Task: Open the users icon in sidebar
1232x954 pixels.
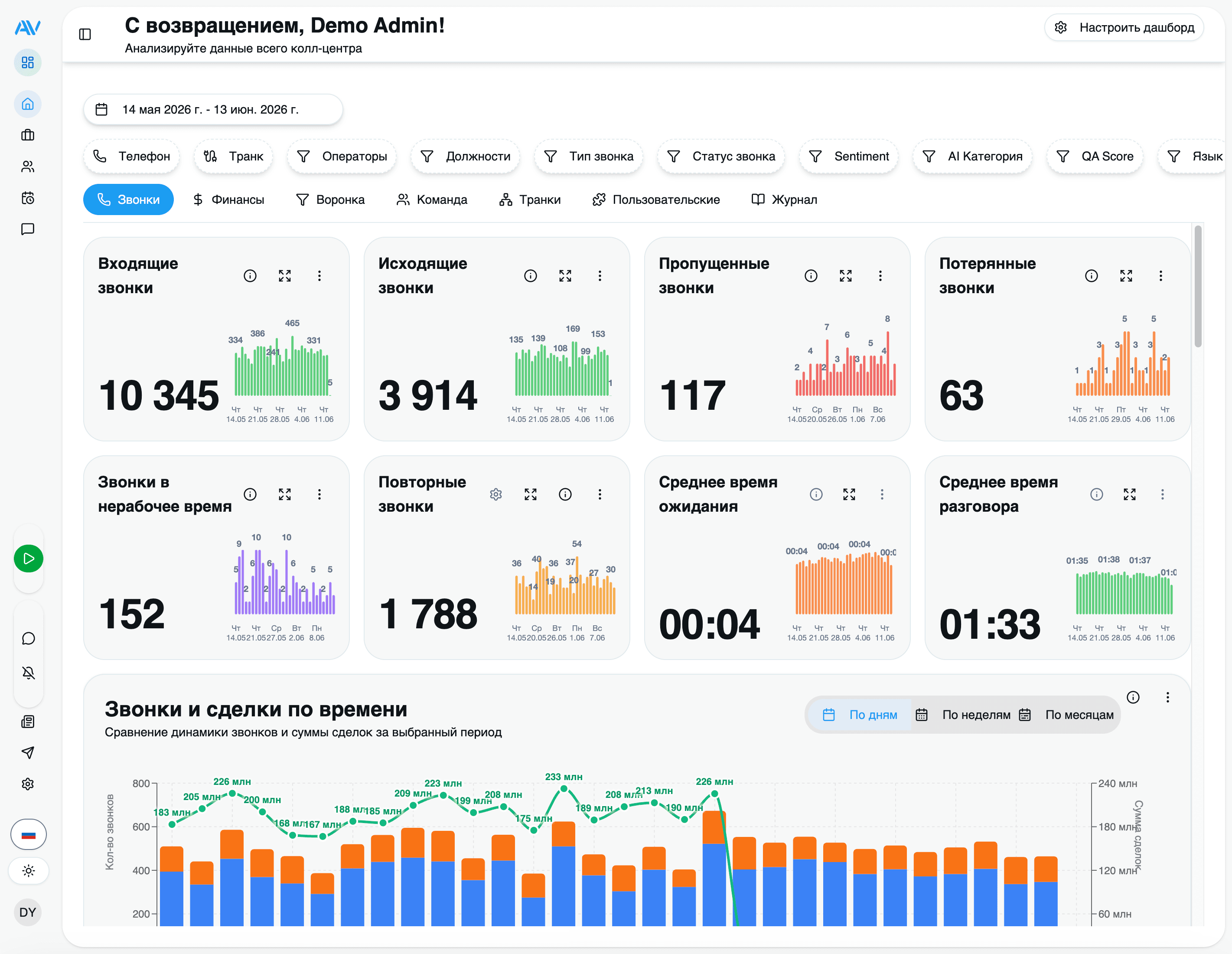Action: (x=28, y=167)
